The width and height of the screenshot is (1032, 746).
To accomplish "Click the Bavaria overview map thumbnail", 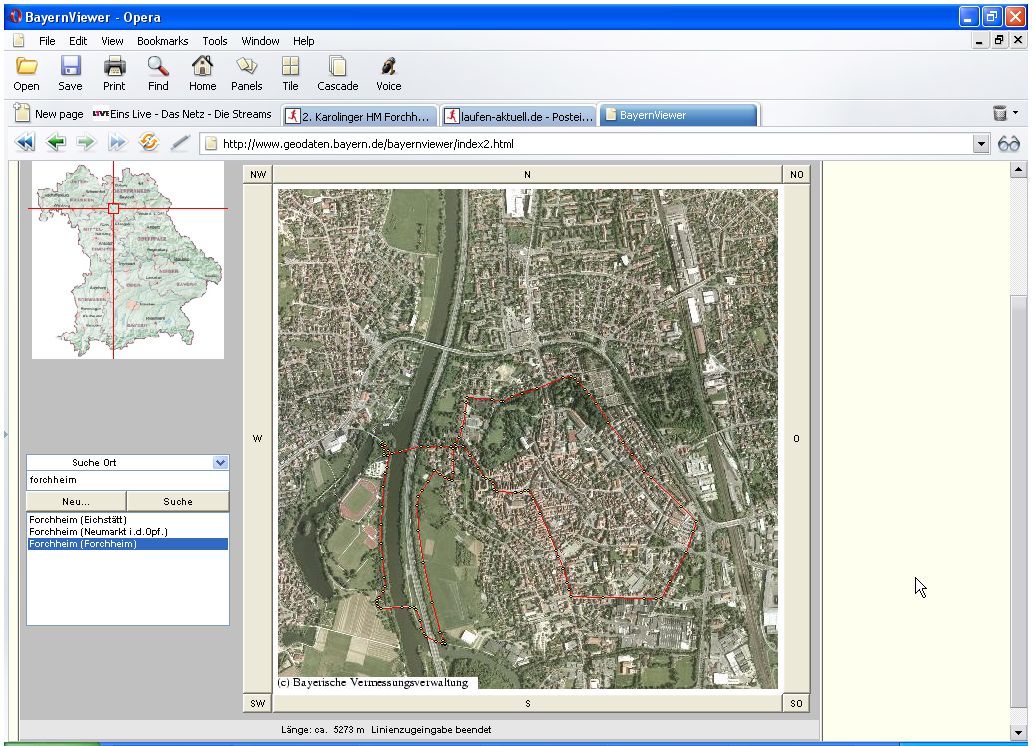I will (x=127, y=260).
